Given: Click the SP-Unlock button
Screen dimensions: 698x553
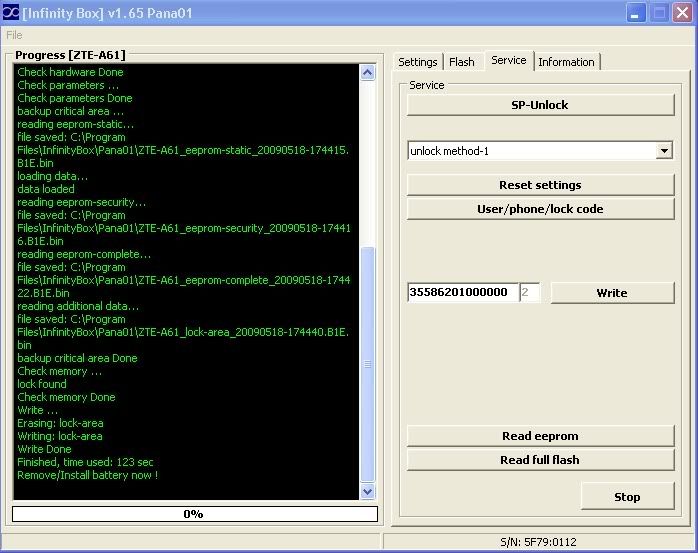Looking at the screenshot, I should [540, 105].
